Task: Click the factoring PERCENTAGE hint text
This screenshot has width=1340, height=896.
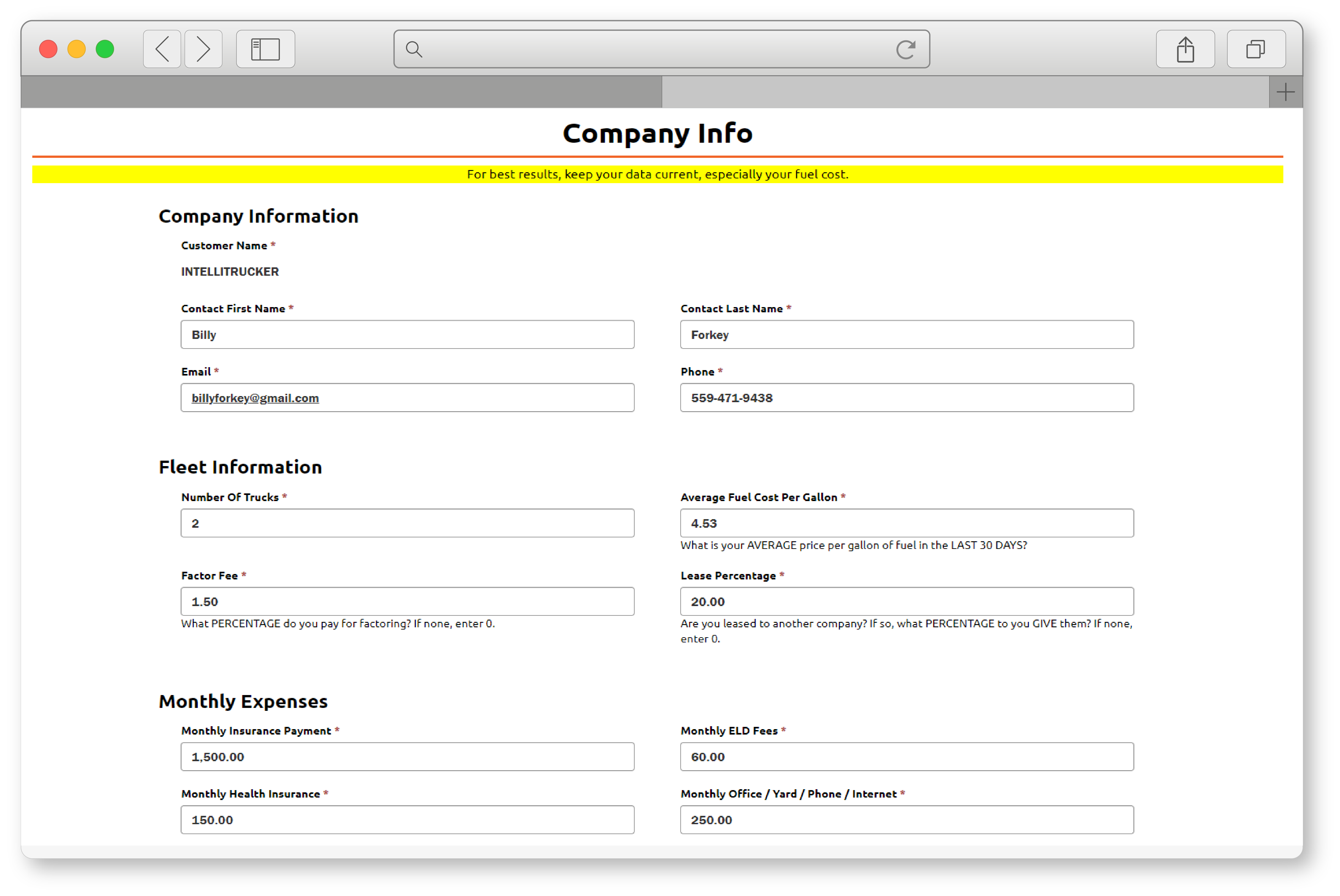Action: click(338, 623)
